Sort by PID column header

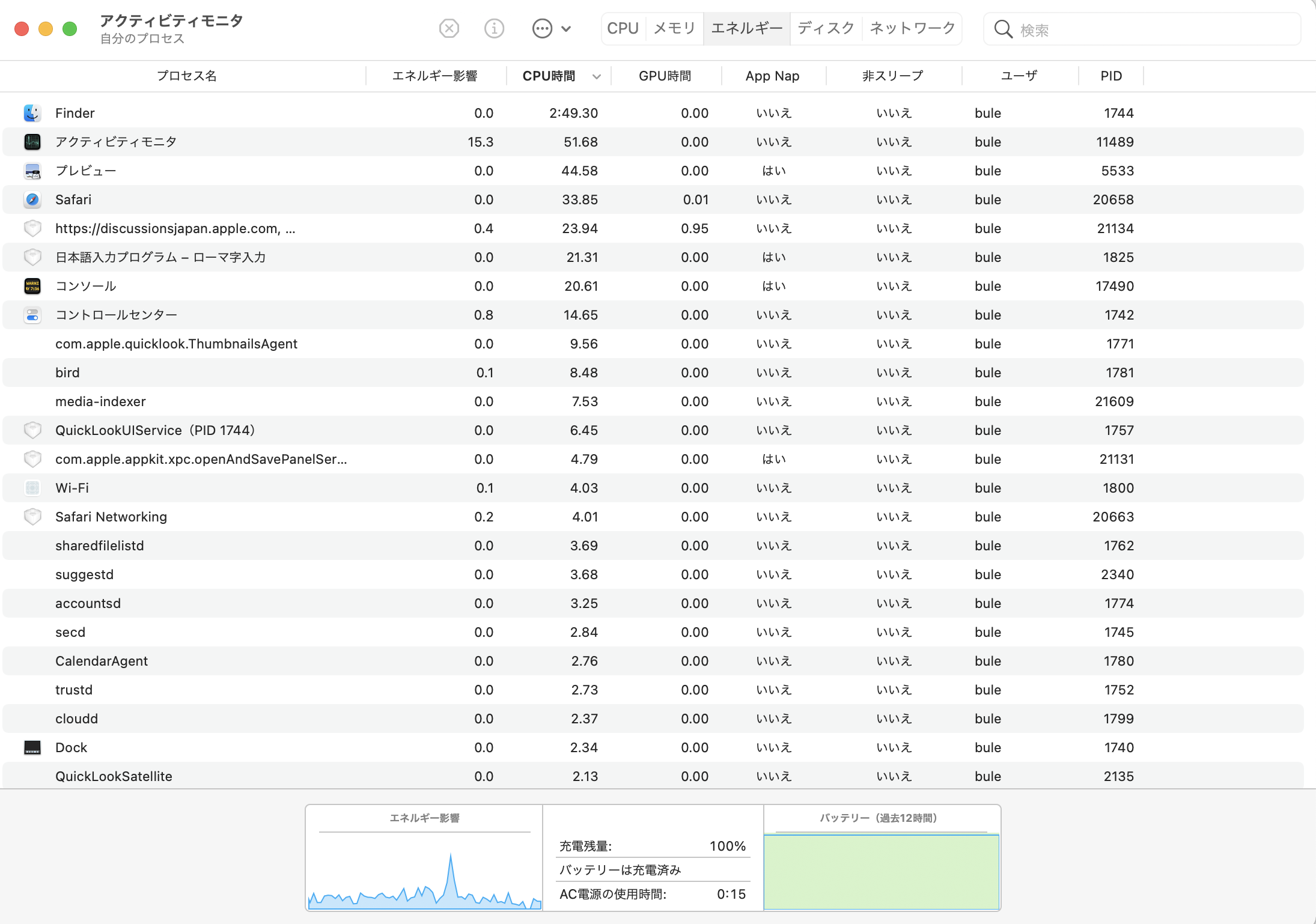coord(1110,76)
